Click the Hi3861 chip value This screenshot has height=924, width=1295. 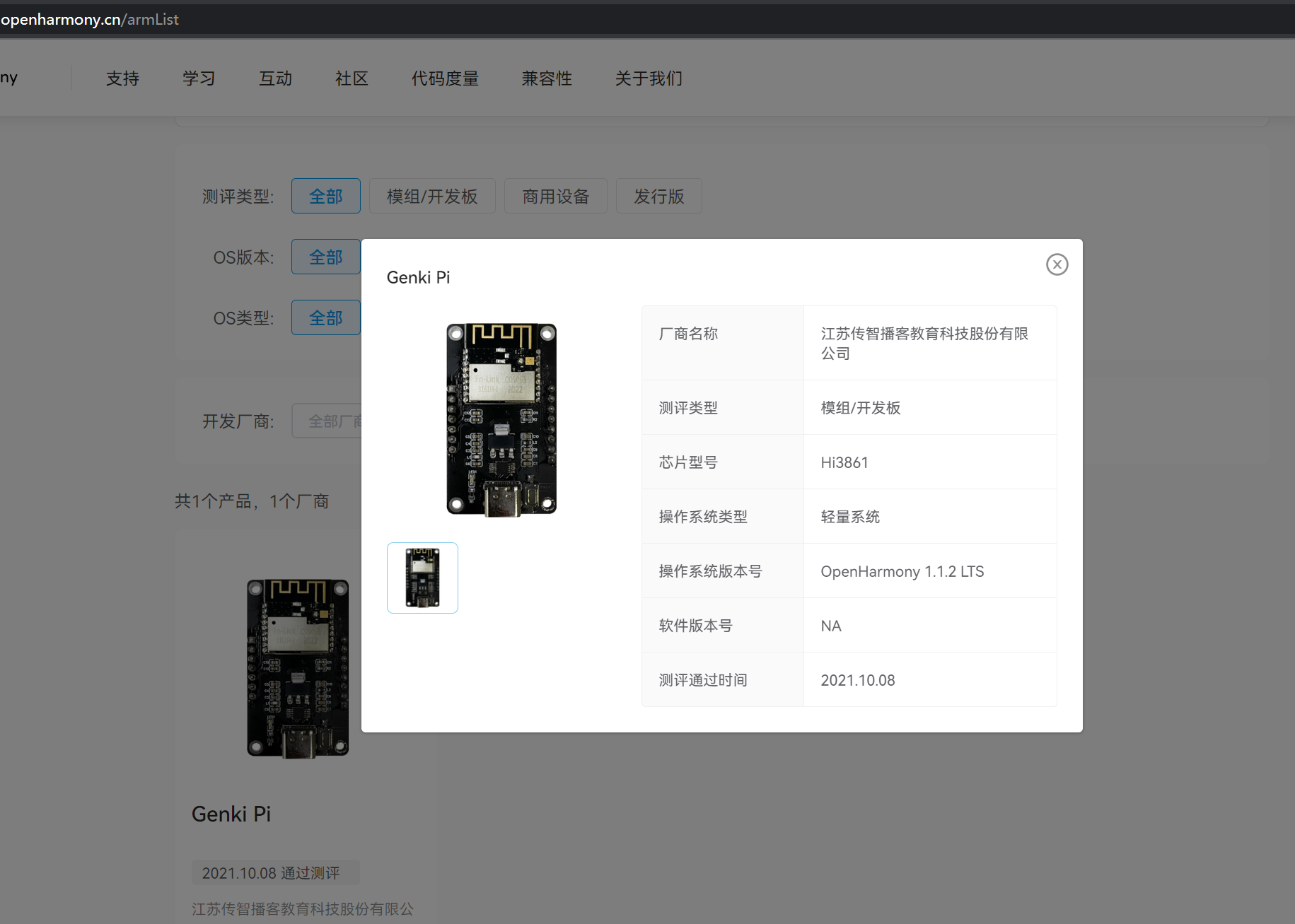pos(844,462)
